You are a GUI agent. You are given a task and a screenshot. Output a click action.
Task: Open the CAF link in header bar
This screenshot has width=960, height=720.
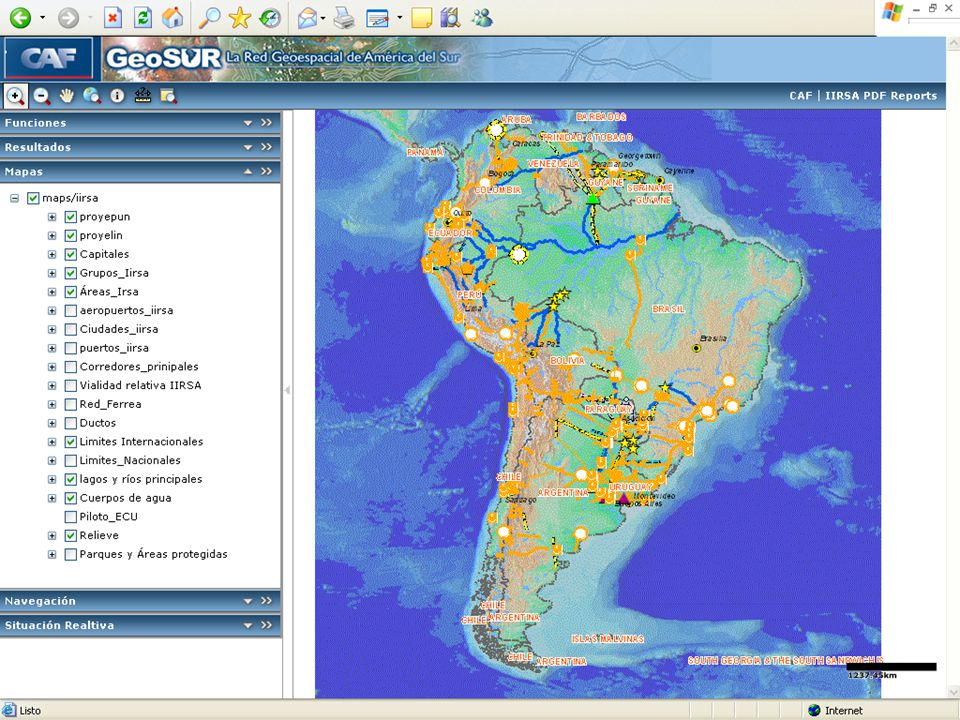coord(801,96)
